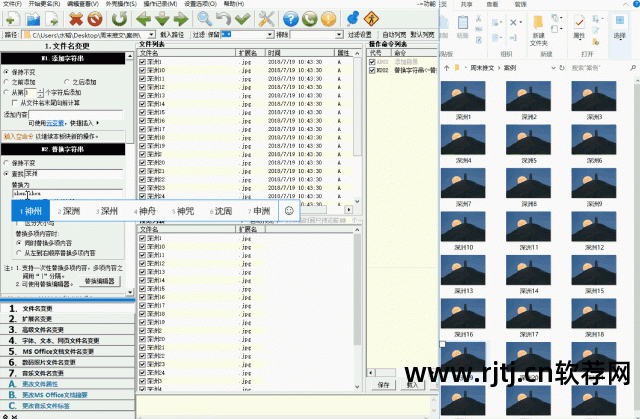Click the green circular refresh toolbar icon
Image resolution: width=640 pixels, height=419 pixels.
coord(119,19)
